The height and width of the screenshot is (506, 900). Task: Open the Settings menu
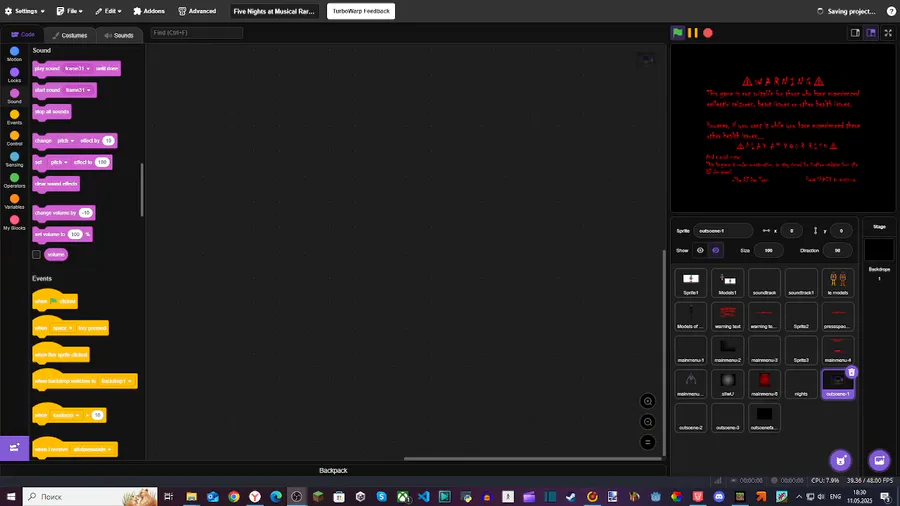[x=25, y=11]
